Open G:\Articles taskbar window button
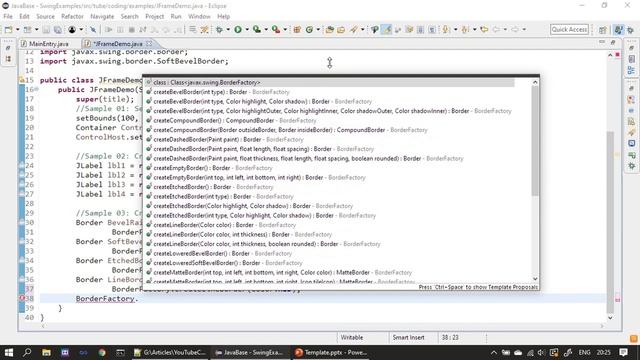 coord(170,352)
